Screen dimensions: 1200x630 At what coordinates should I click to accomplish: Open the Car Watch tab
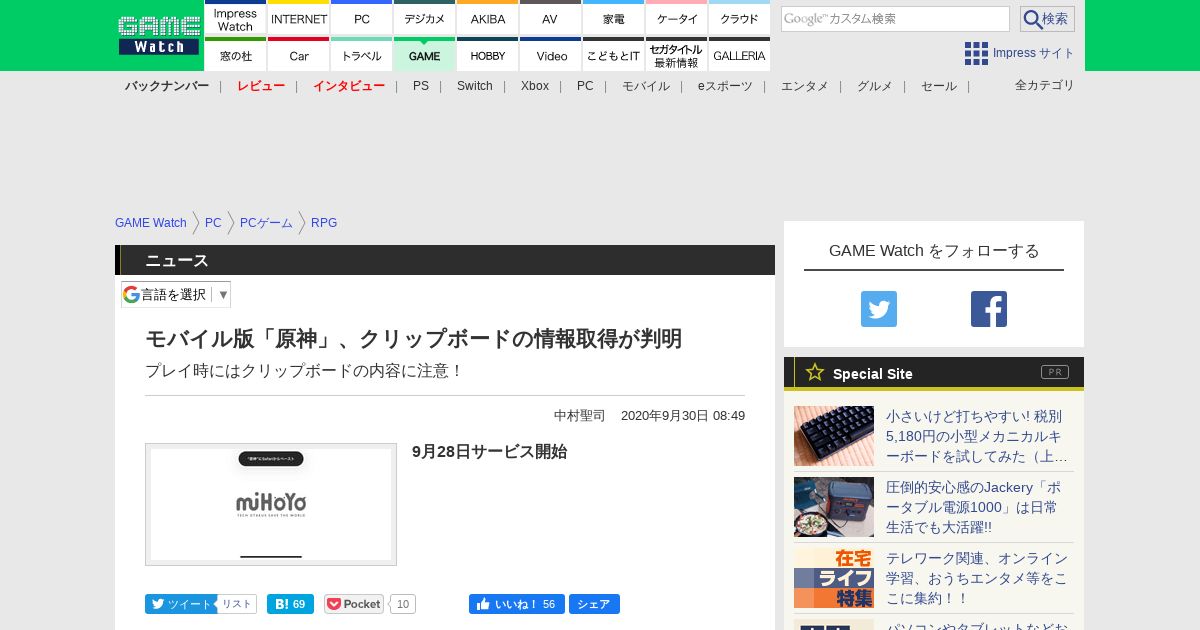pyautogui.click(x=298, y=55)
